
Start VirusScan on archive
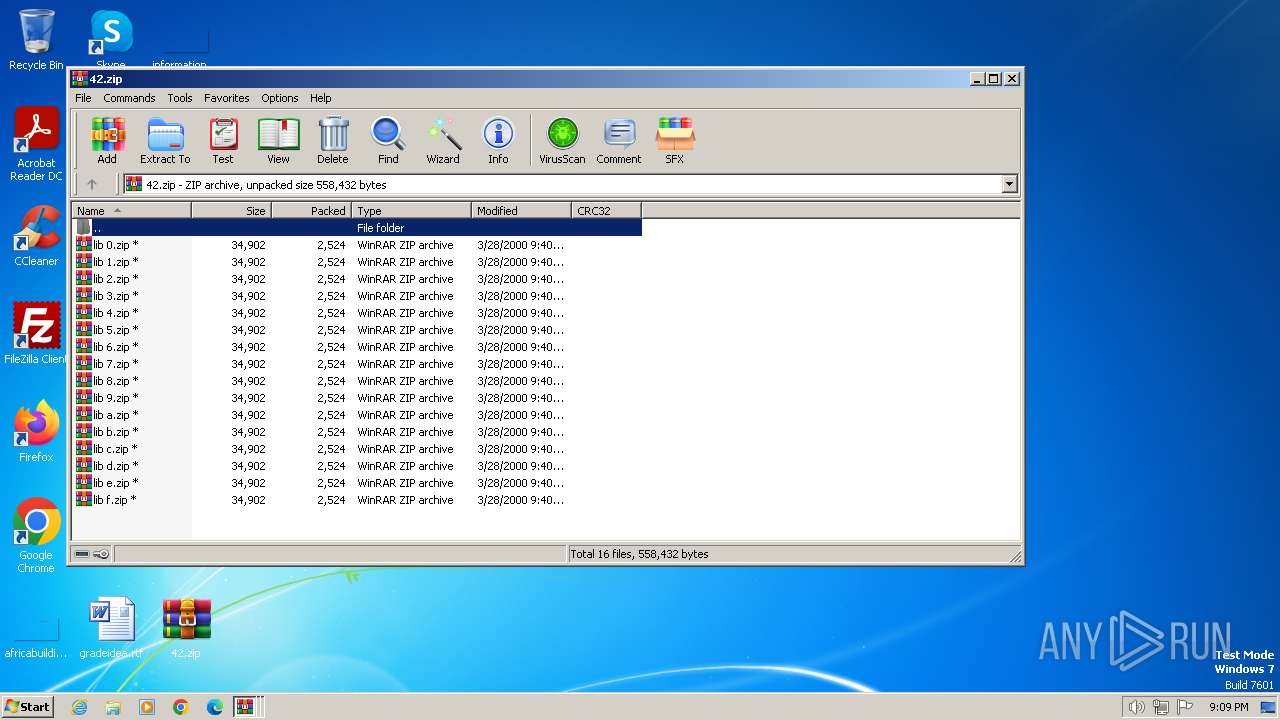pos(562,140)
